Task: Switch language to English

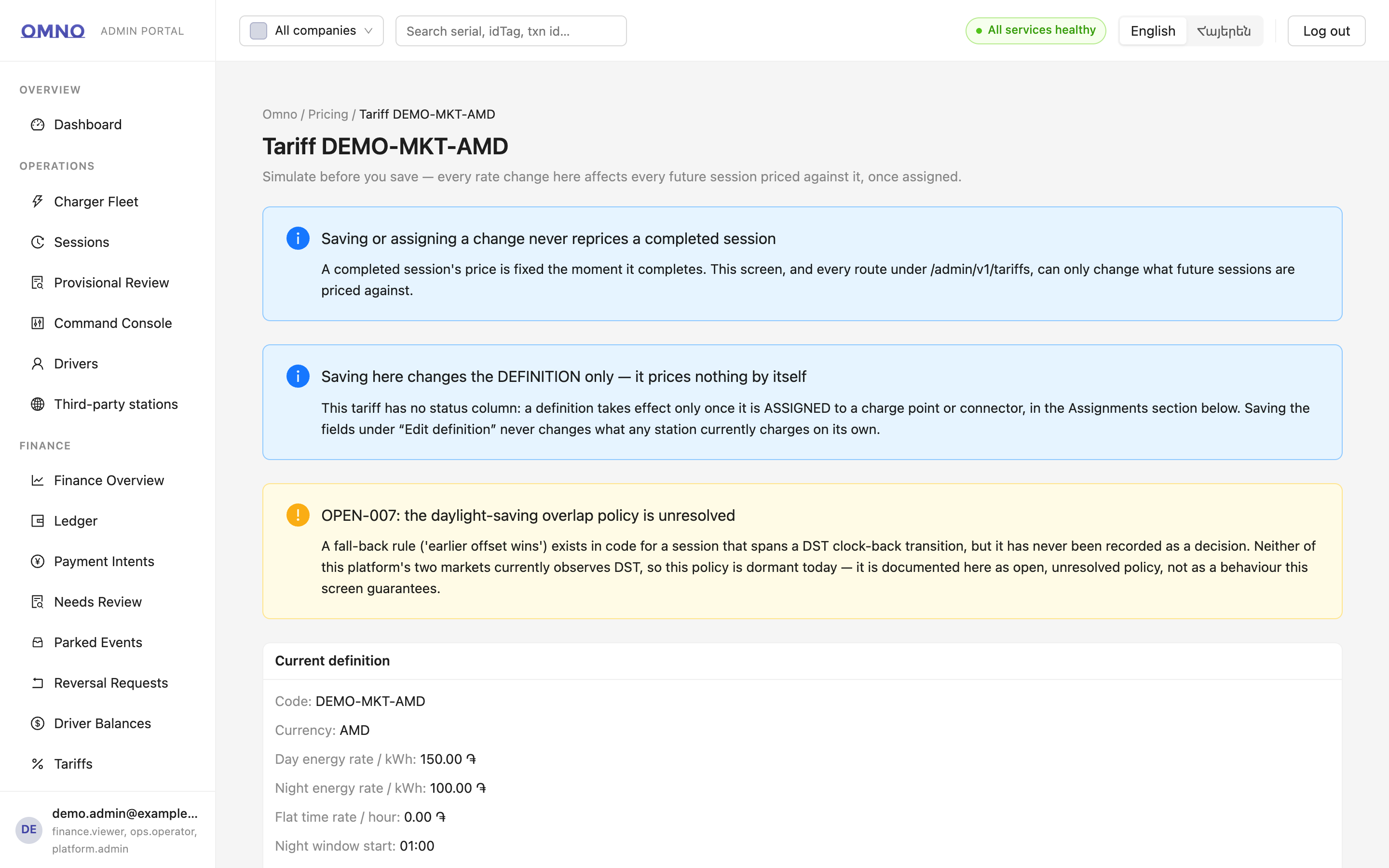Action: pyautogui.click(x=1153, y=31)
